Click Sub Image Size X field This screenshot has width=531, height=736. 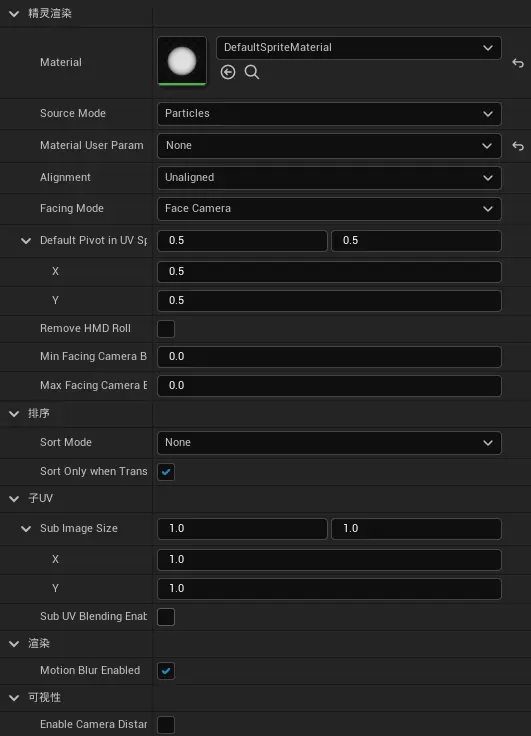(329, 560)
